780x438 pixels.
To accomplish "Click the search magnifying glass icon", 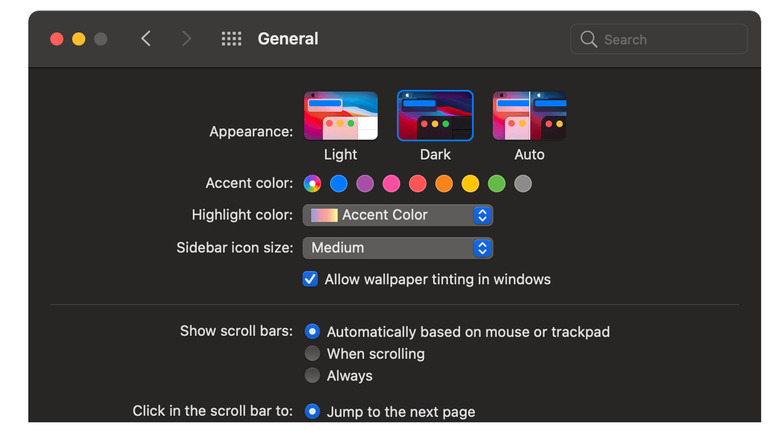I will [x=589, y=40].
